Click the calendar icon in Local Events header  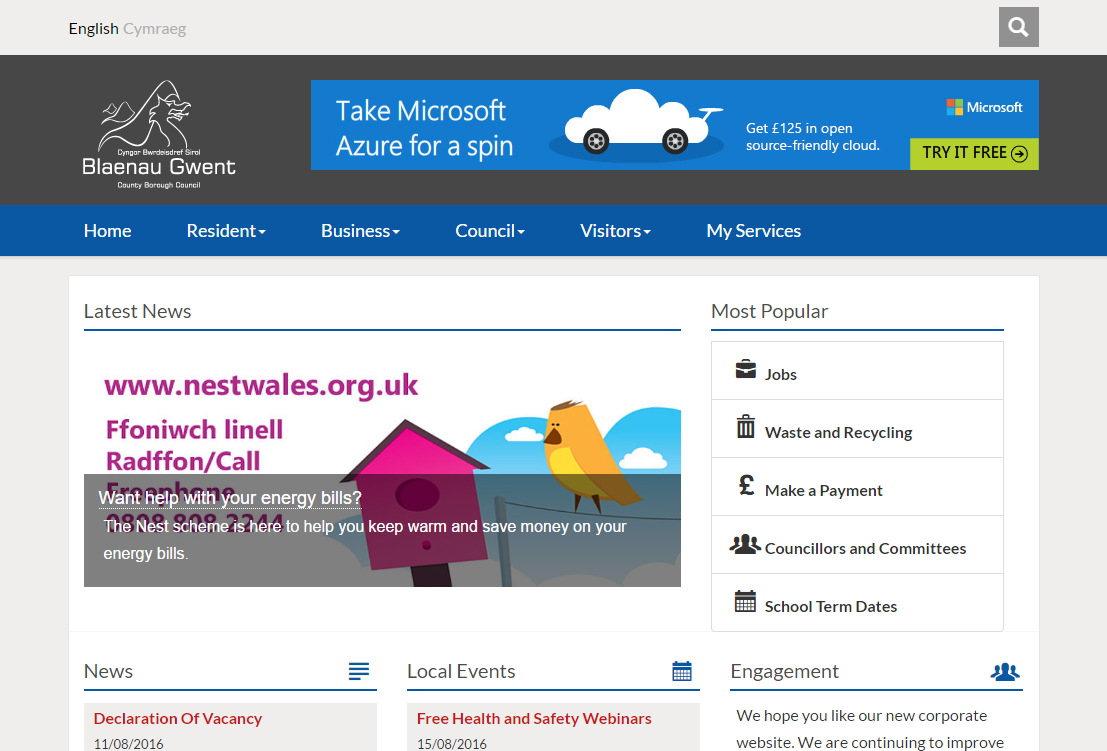pos(682,671)
